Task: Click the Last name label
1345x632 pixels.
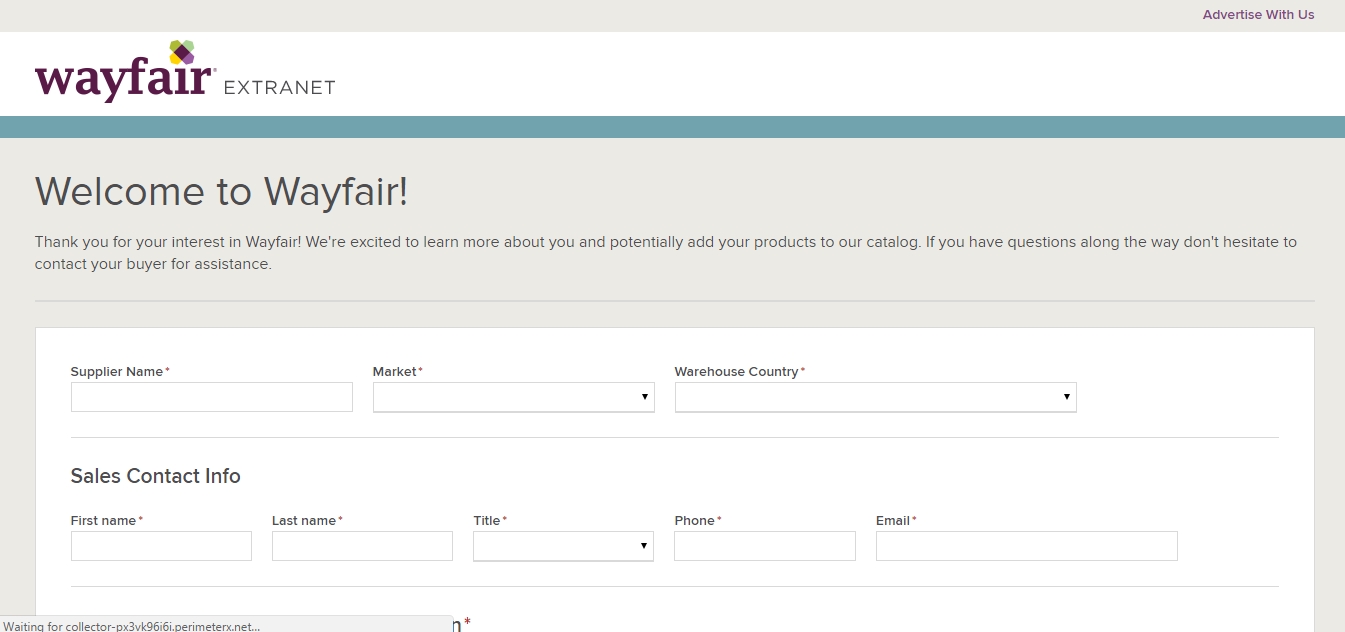Action: coord(305,521)
